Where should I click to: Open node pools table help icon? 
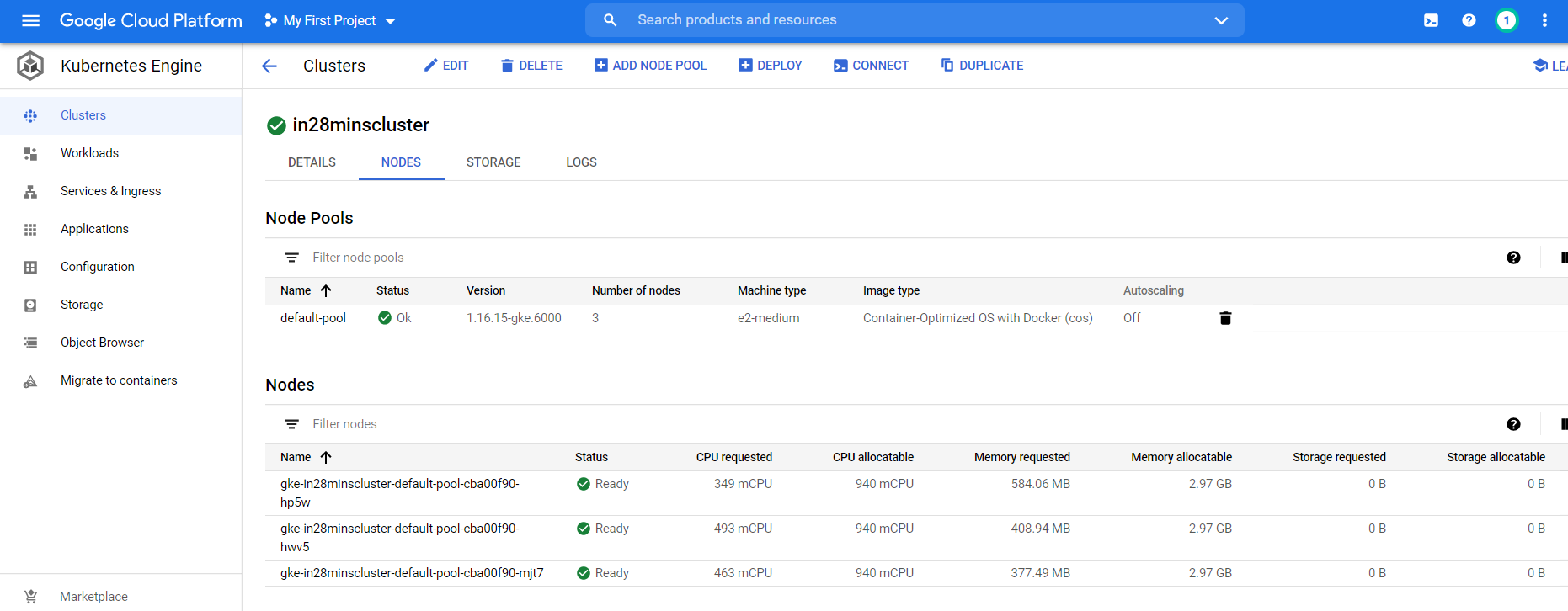point(1513,258)
